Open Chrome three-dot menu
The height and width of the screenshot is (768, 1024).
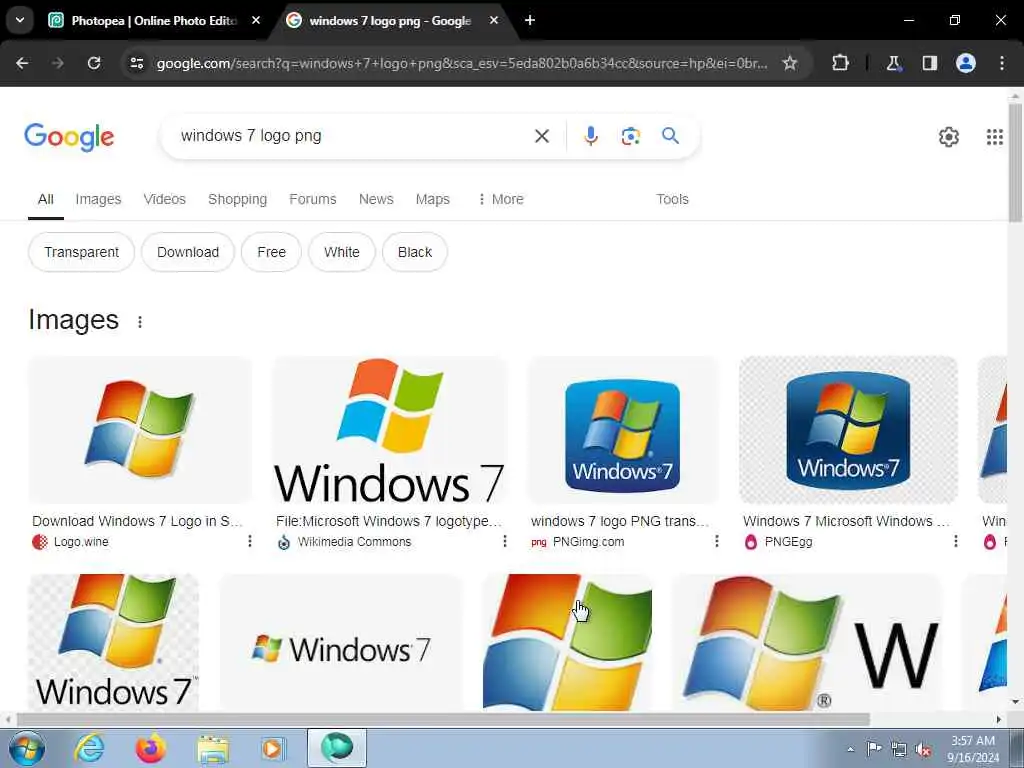click(x=1002, y=63)
